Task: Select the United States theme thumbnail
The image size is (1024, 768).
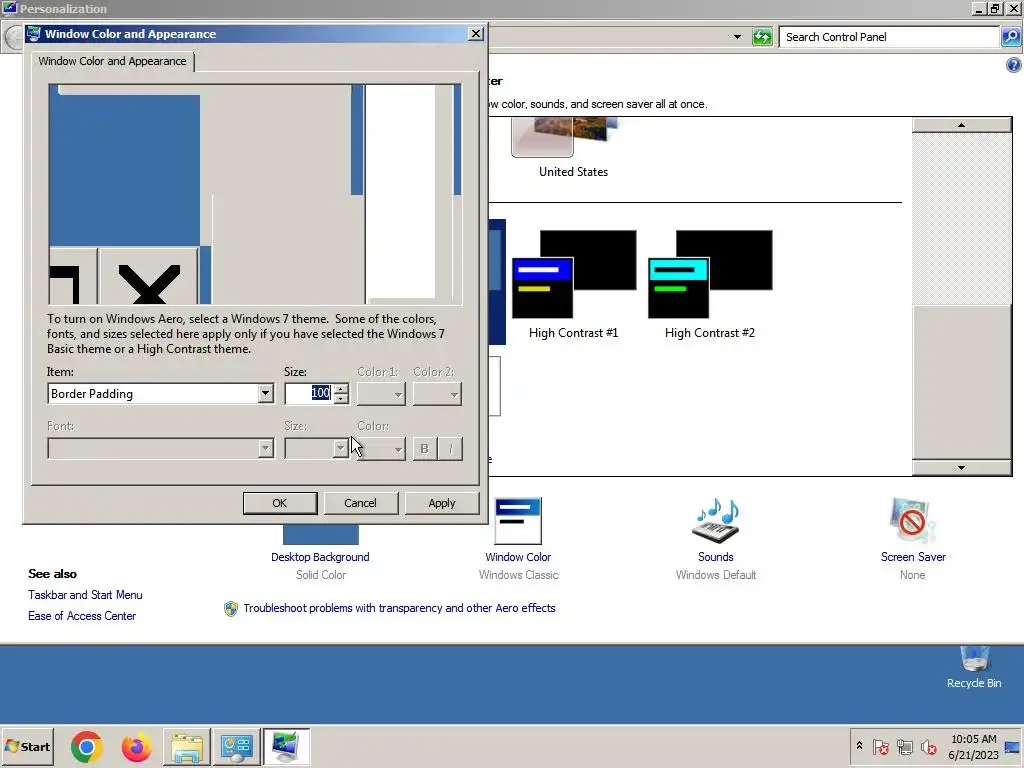Action: click(x=566, y=137)
